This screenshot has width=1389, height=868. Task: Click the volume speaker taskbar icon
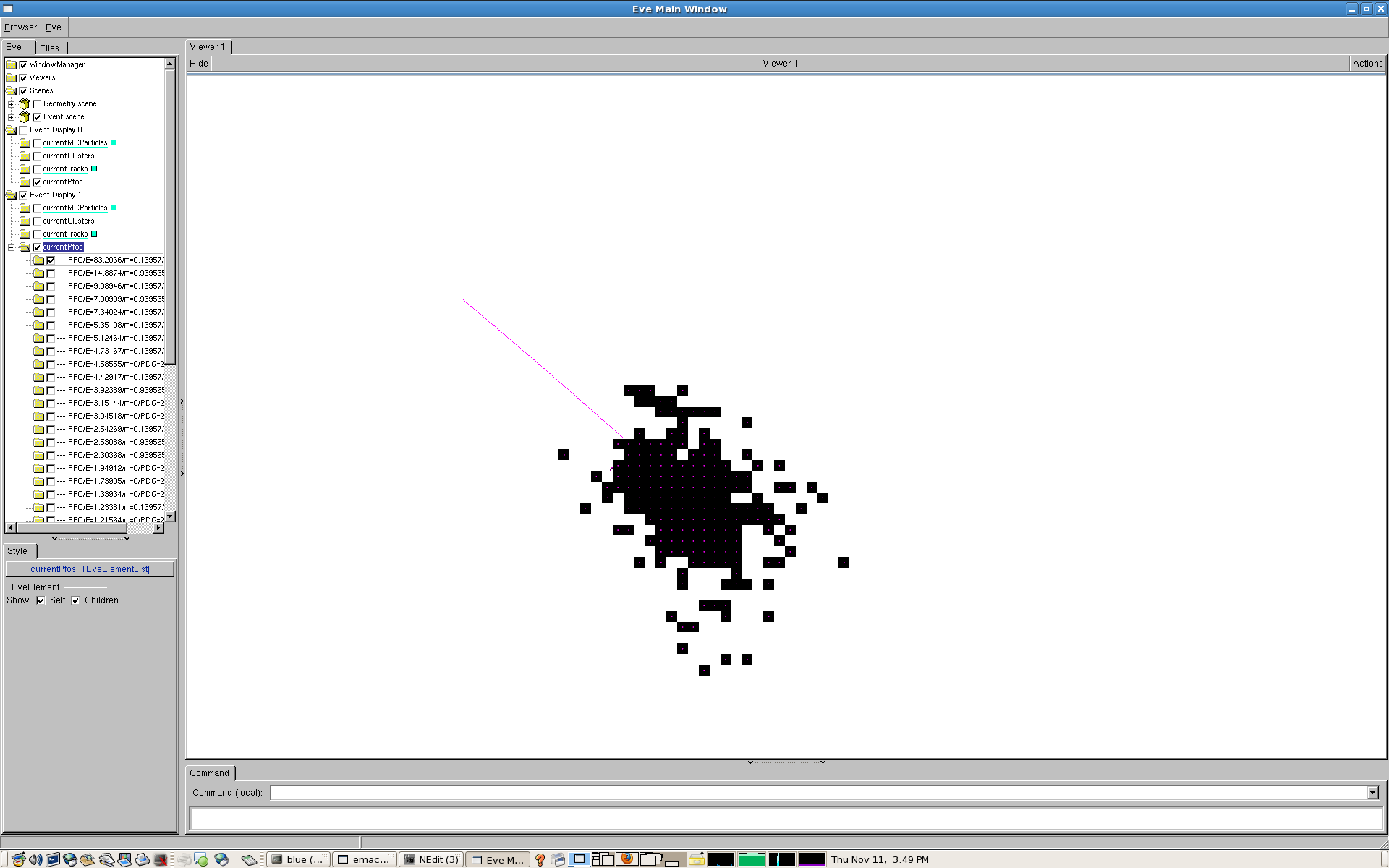click(35, 859)
